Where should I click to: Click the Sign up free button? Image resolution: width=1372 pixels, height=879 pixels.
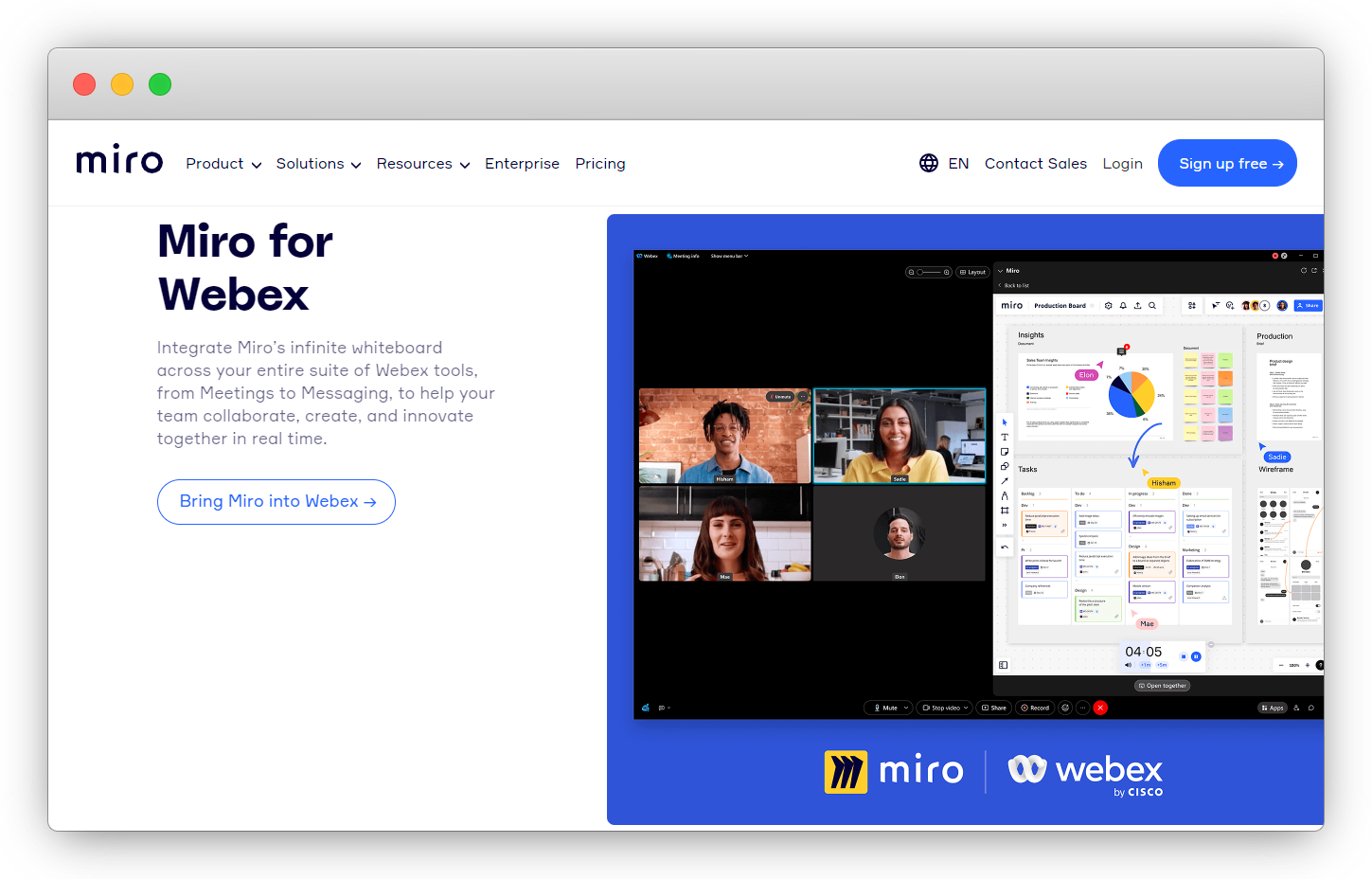[1227, 163]
